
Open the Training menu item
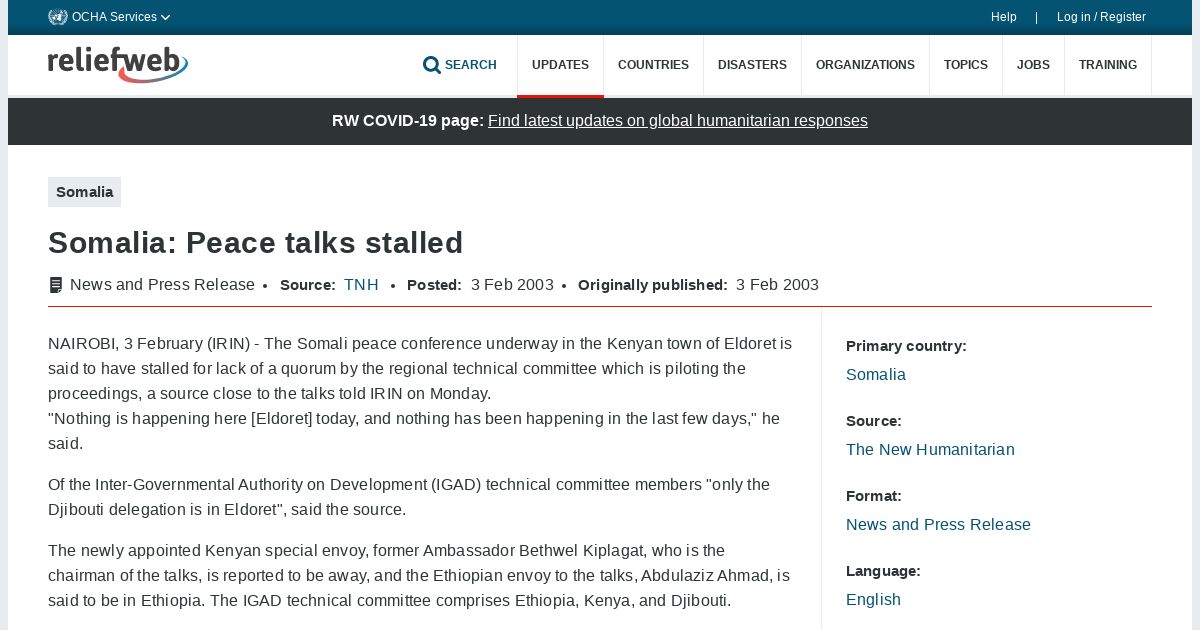(1108, 65)
